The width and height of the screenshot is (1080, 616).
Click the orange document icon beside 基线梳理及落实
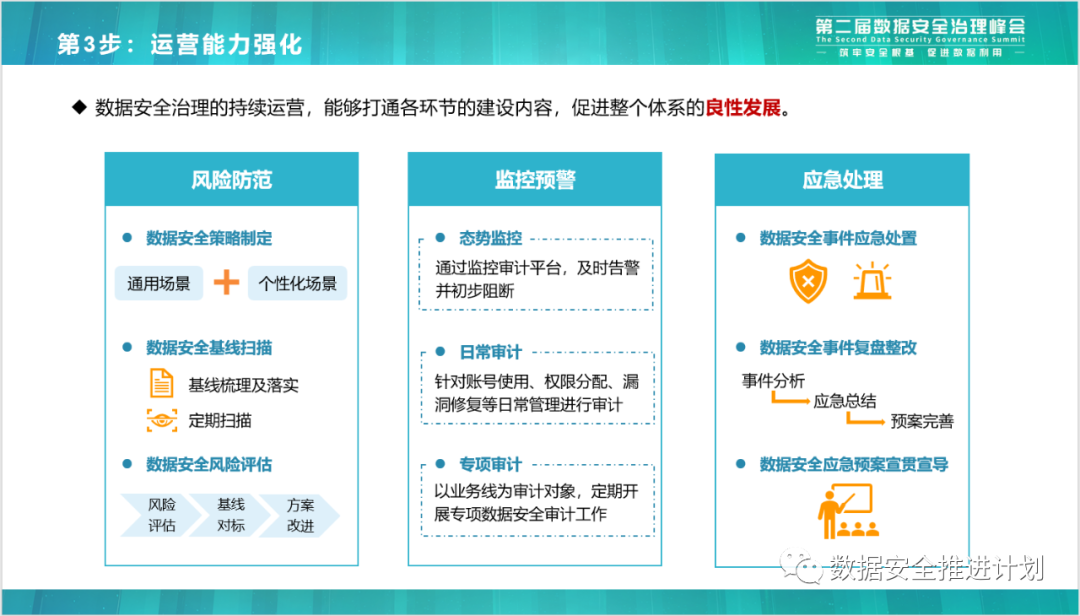(x=161, y=383)
